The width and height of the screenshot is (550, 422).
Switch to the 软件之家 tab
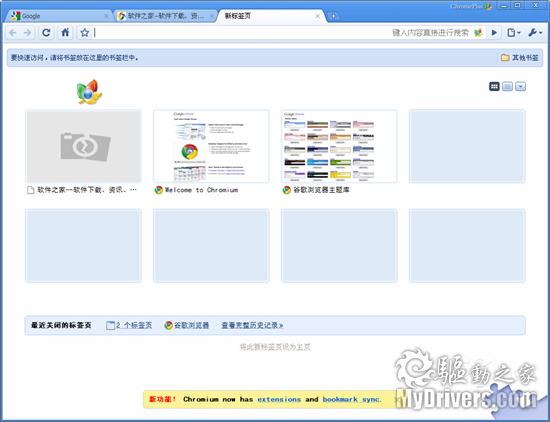click(x=165, y=16)
